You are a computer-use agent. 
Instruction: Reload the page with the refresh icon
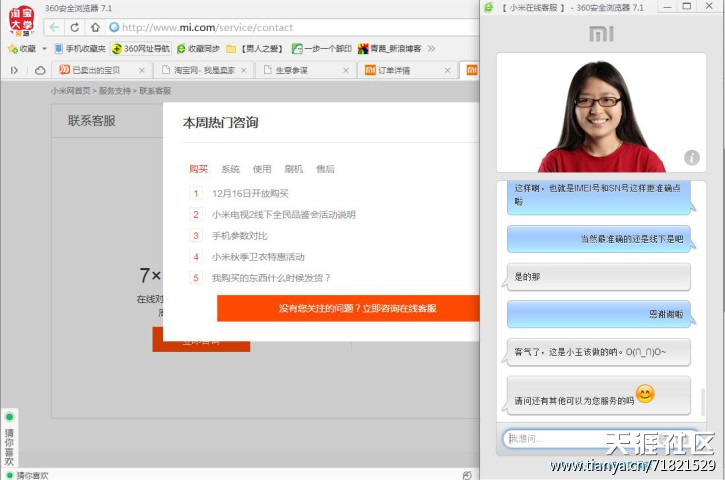(74, 27)
